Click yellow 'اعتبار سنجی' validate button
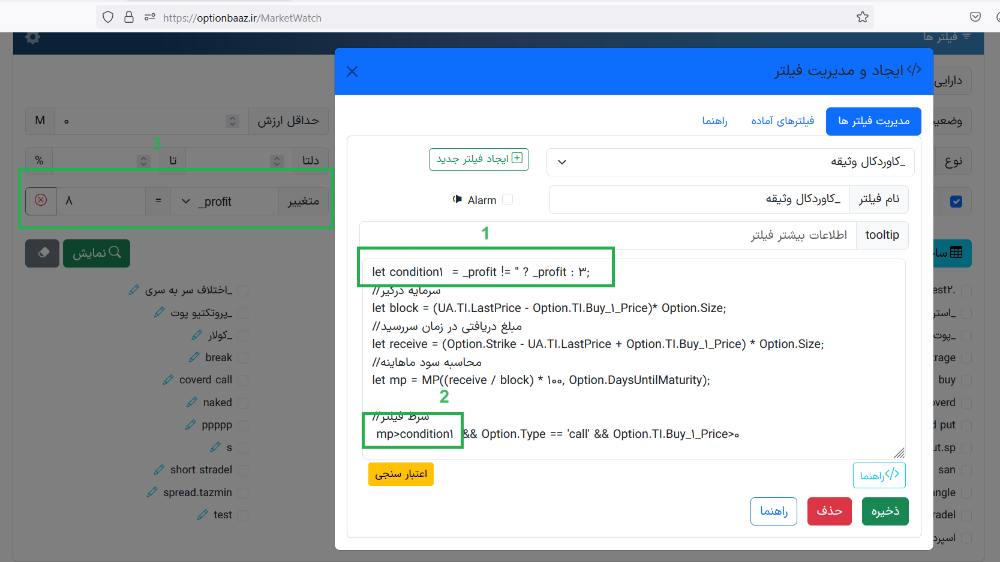Viewport: 1000px width, 562px height. 401,474
